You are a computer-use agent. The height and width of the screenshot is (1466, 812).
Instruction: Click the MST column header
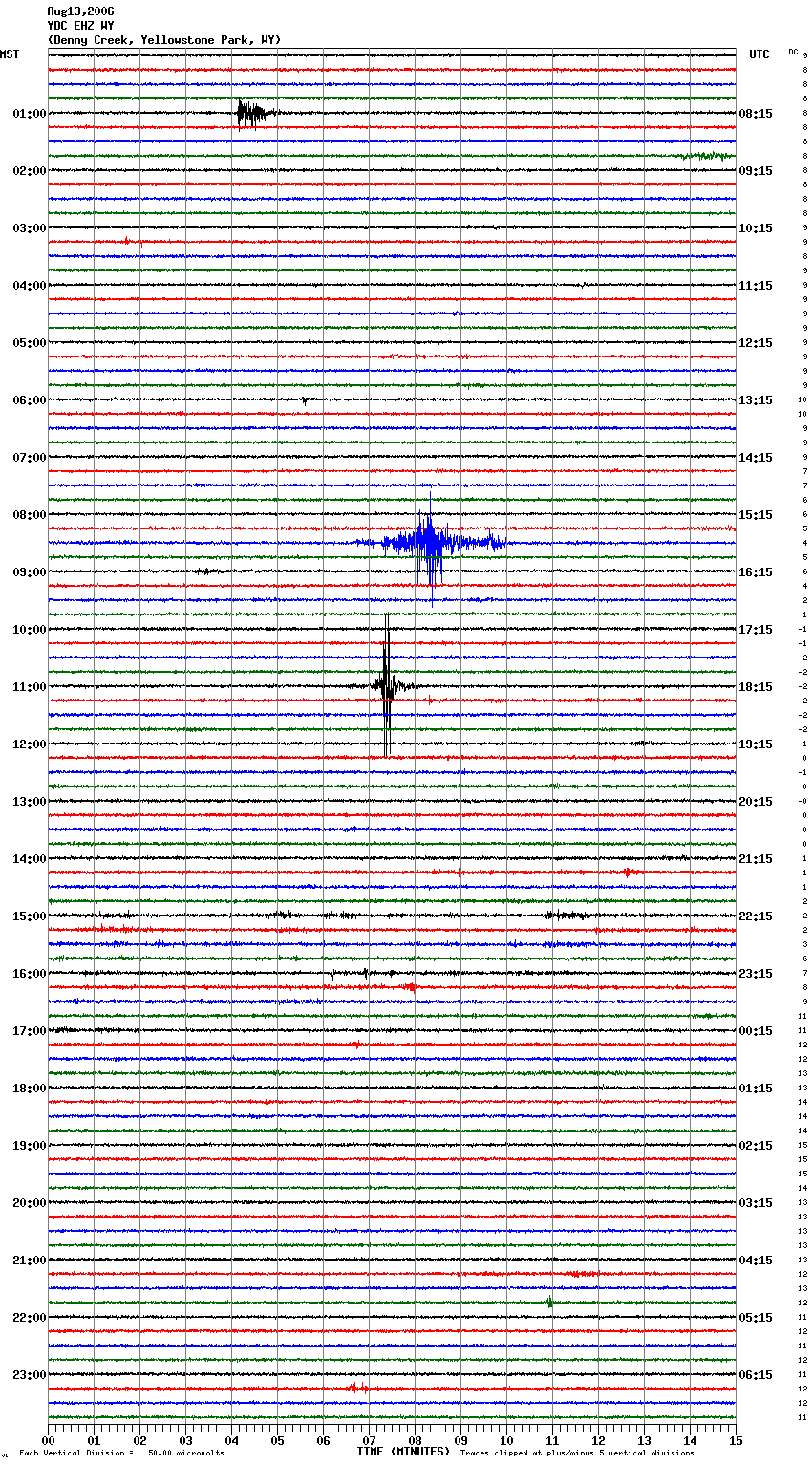tap(10, 54)
